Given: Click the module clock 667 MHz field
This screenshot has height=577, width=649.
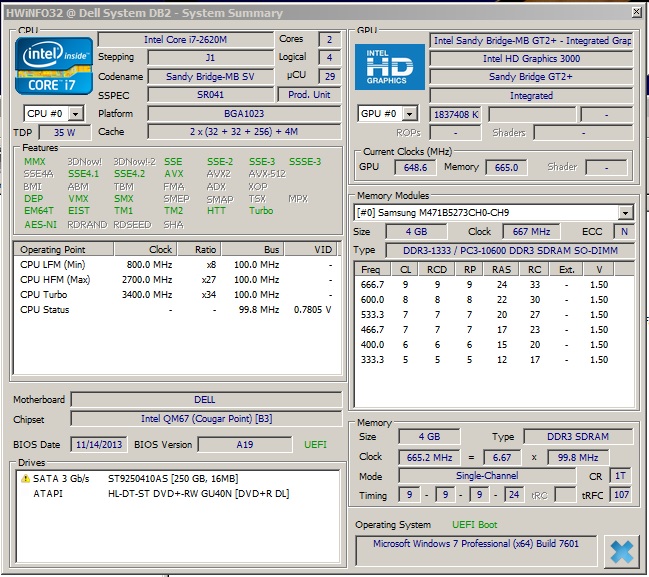Looking at the screenshot, I should pos(531,232).
